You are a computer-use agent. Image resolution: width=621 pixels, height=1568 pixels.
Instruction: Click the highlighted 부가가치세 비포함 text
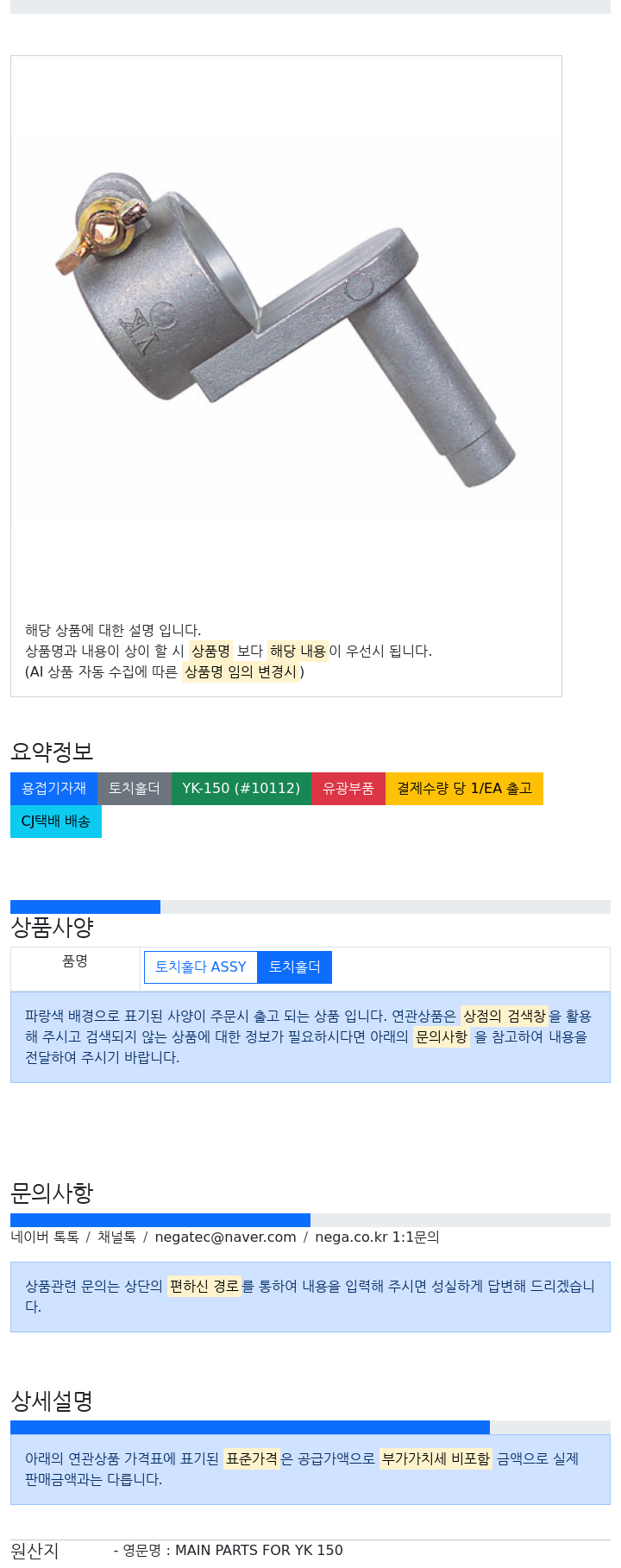click(x=436, y=1459)
